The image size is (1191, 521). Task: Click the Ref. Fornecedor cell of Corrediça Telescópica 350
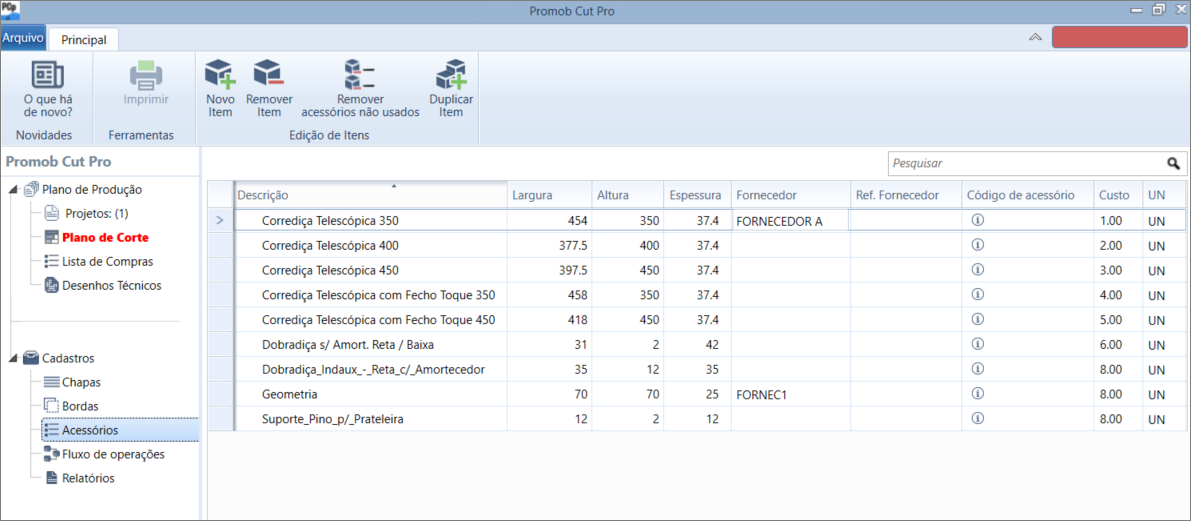(906, 221)
